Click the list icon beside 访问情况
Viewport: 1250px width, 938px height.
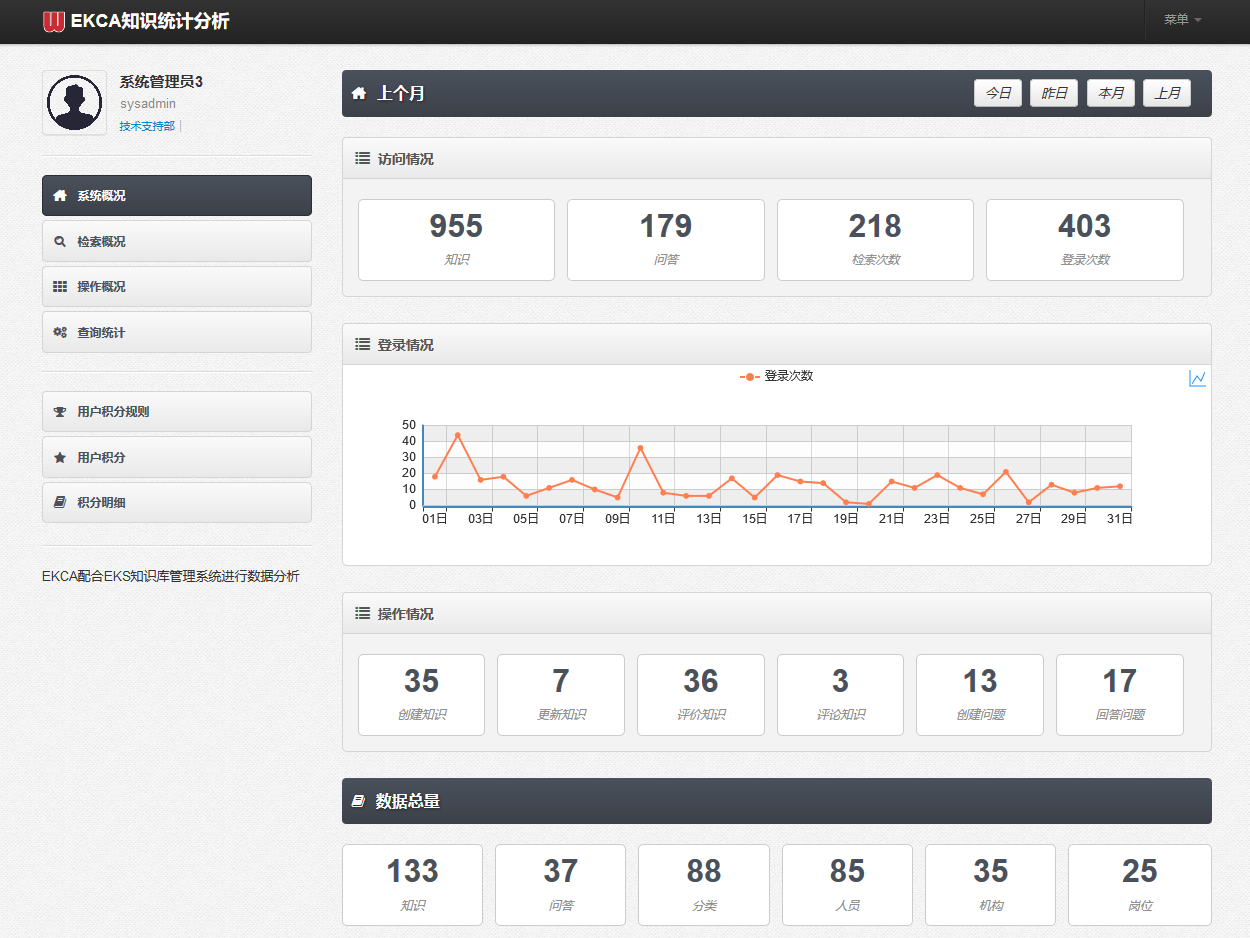[363, 158]
